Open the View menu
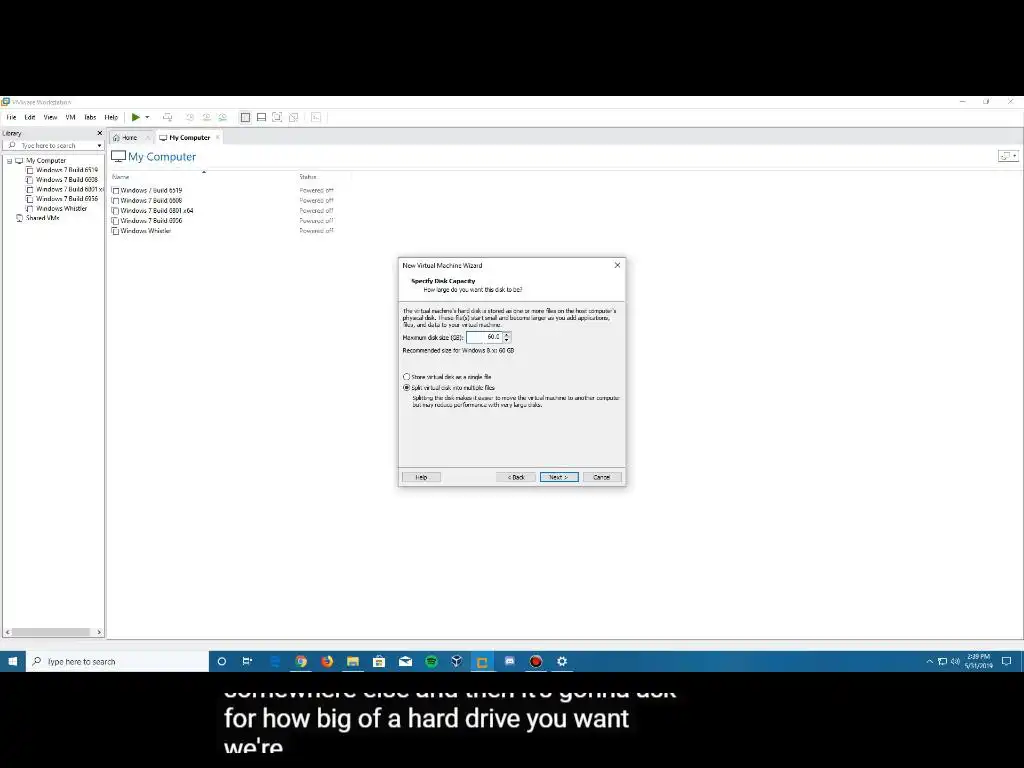This screenshot has width=1024, height=768. pyautogui.click(x=50, y=118)
